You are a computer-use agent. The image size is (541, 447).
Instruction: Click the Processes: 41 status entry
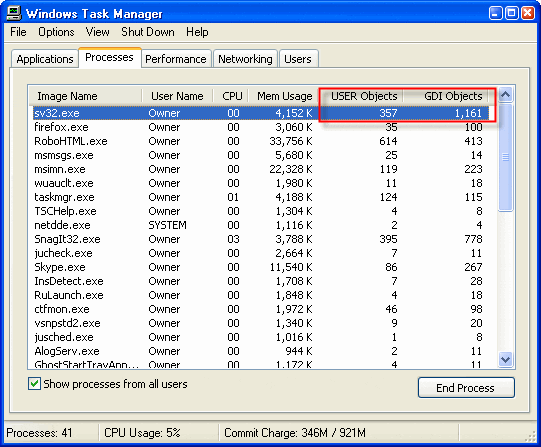coord(39,433)
